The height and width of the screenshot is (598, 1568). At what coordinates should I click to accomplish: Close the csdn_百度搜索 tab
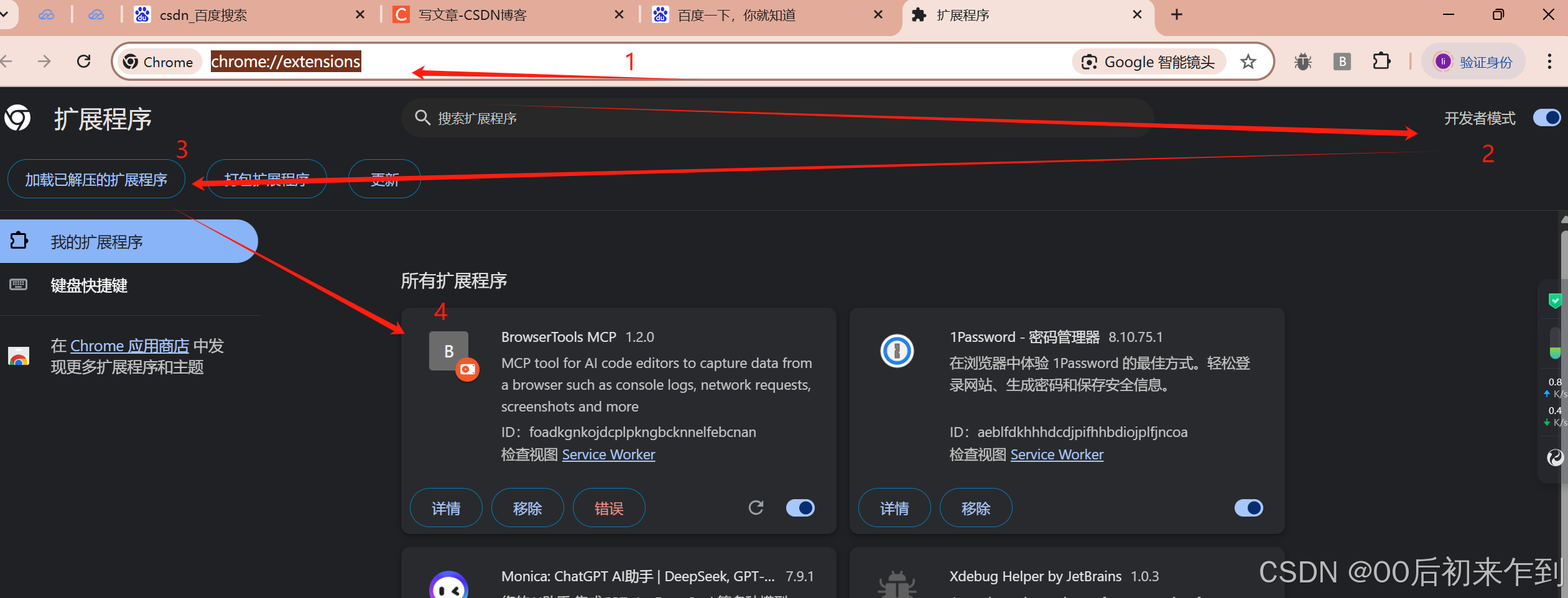tap(360, 14)
